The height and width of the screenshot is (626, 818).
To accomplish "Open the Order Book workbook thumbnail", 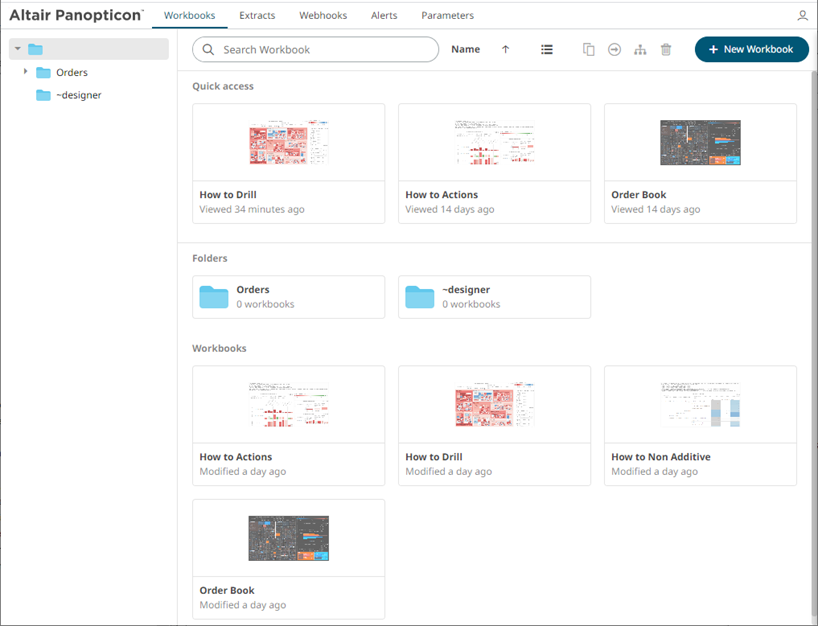I will point(700,142).
